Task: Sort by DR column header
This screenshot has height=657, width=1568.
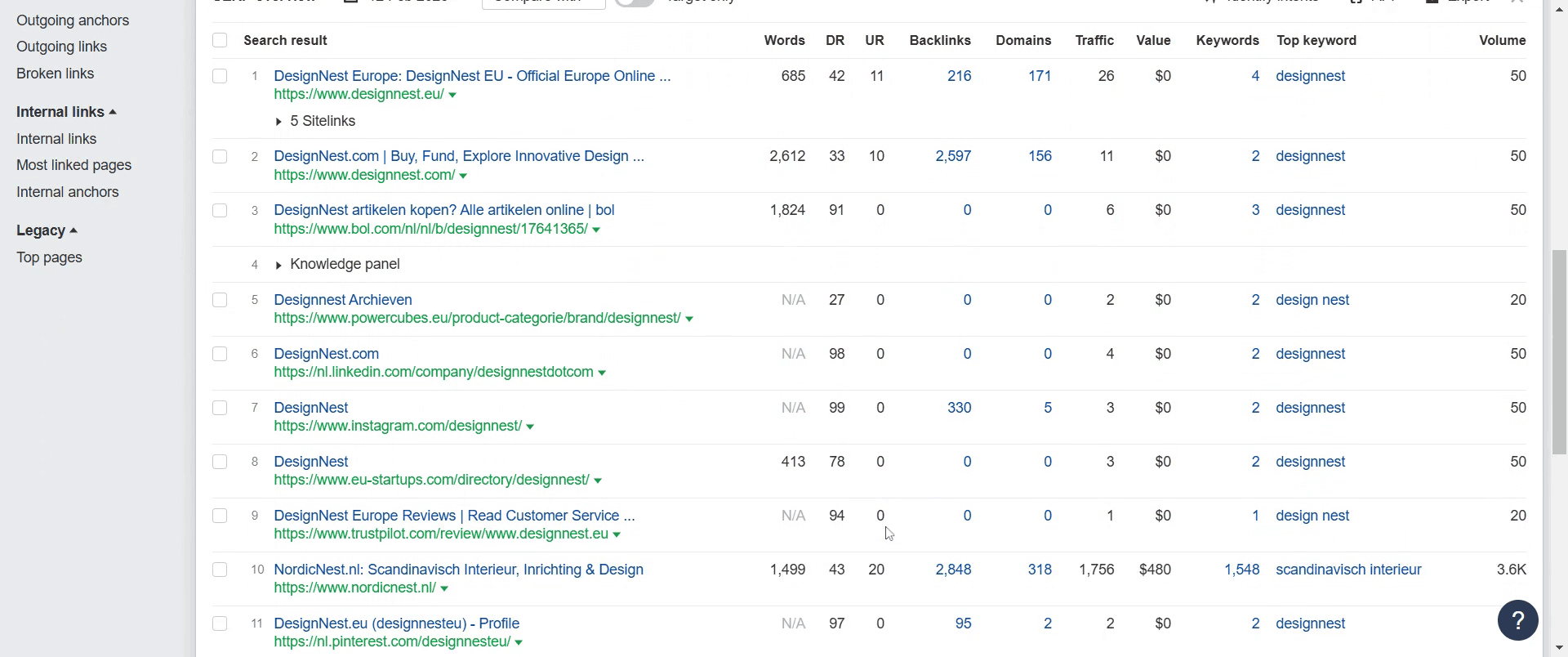Action: (x=835, y=40)
